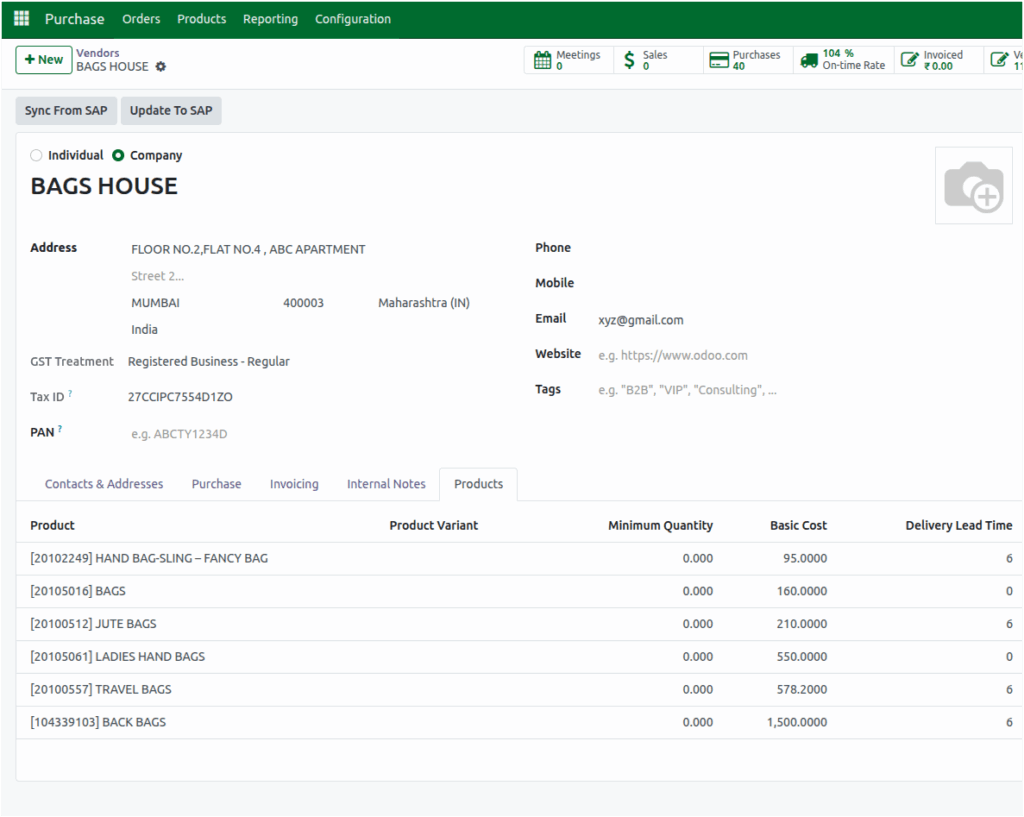Open the GST Treatment selector
Screen dimensions: 1024x817
[x=208, y=361]
